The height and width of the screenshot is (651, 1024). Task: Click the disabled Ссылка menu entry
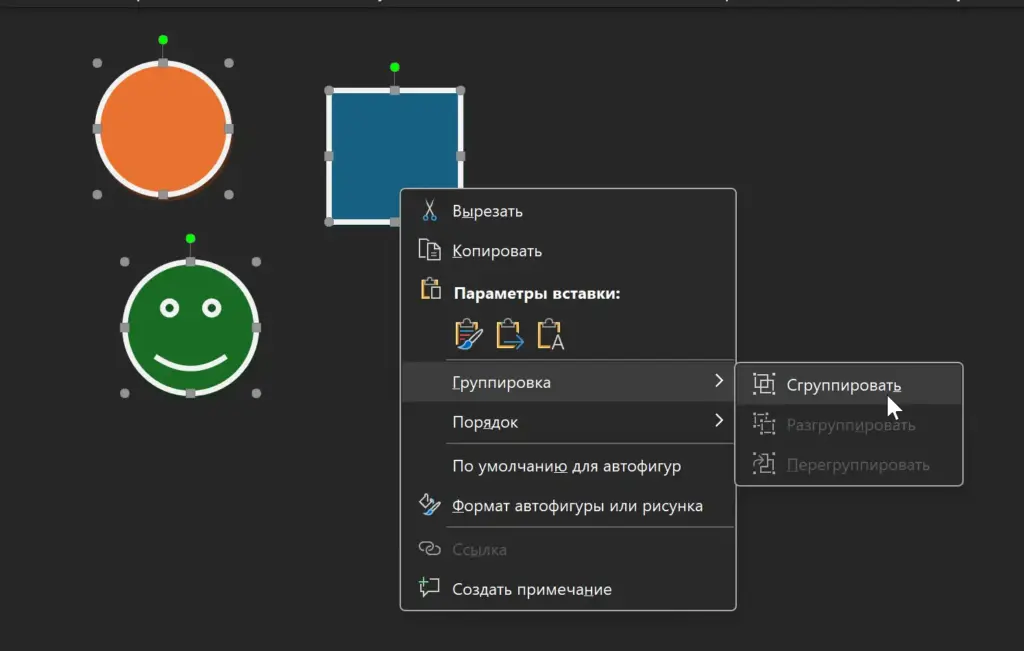click(568, 550)
